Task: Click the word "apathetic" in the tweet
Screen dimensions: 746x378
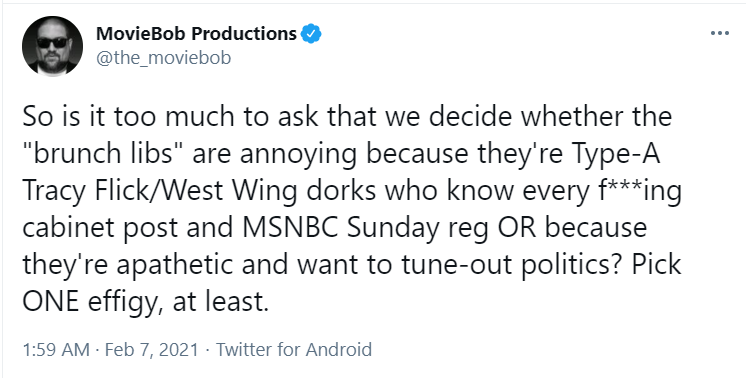Action: tap(175, 266)
